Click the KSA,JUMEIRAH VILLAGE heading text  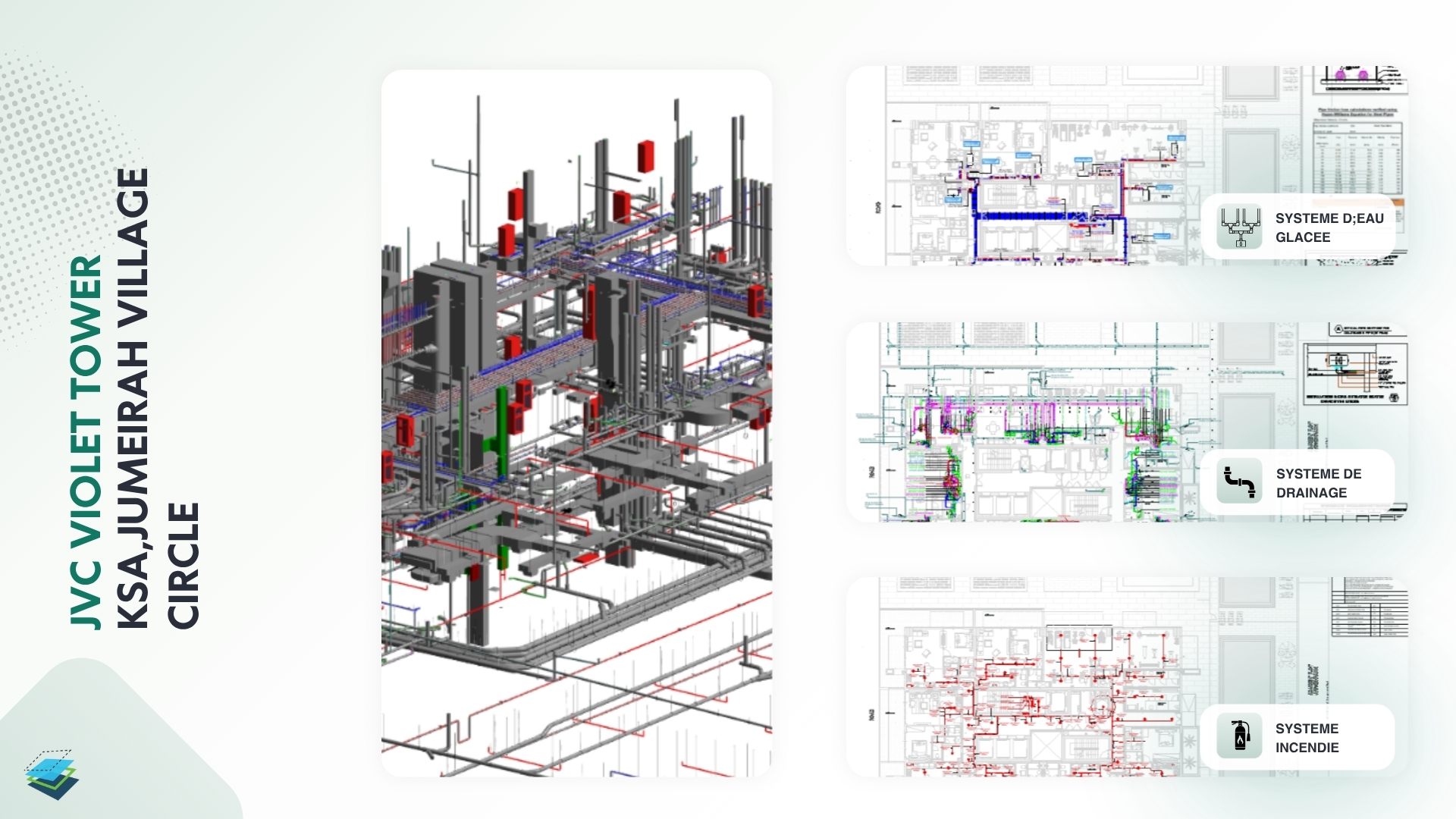(133, 399)
